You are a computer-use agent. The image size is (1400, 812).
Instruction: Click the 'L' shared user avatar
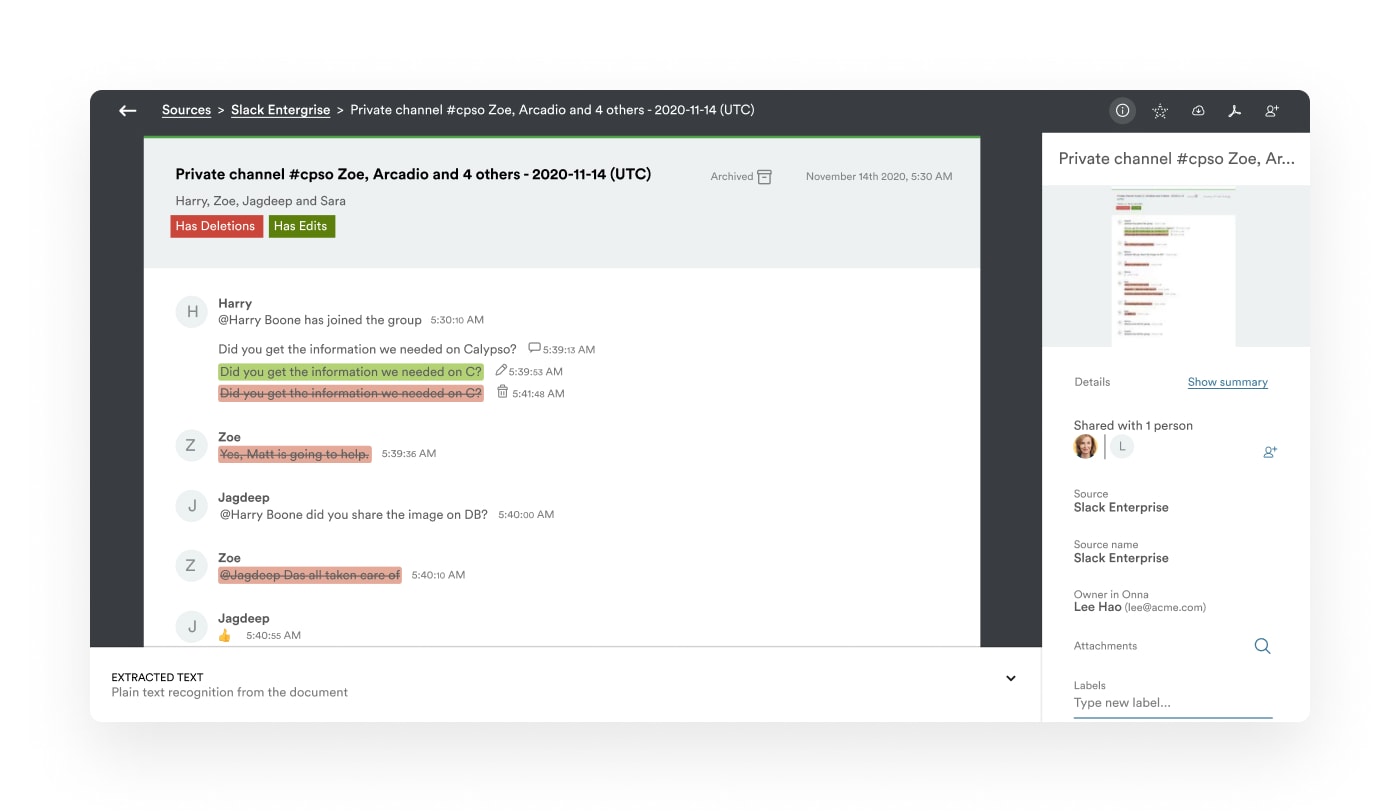(x=1122, y=447)
